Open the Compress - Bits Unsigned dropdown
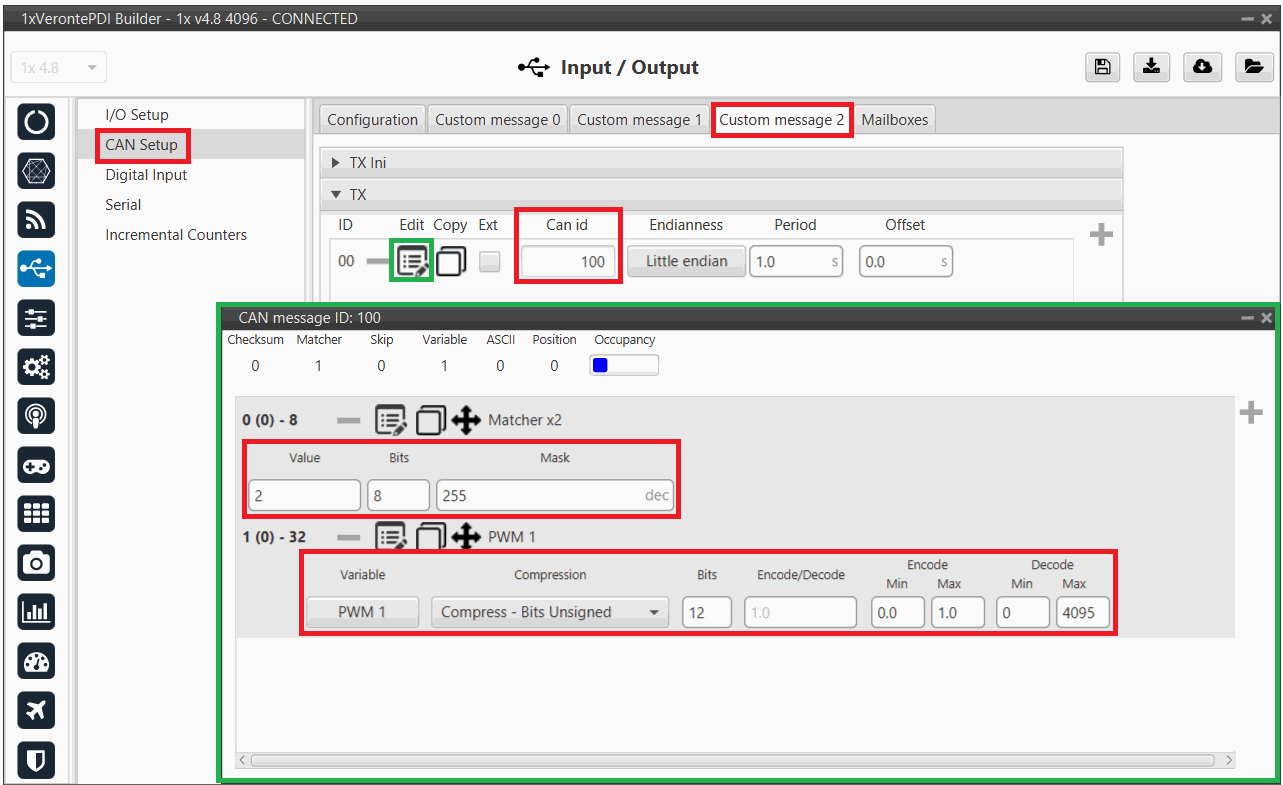Image resolution: width=1283 pixels, height=785 pixels. (x=550, y=612)
